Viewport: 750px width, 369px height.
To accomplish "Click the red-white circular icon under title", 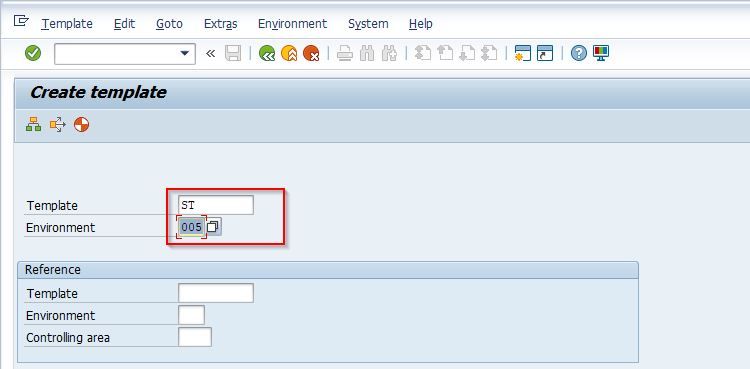I will point(81,125).
